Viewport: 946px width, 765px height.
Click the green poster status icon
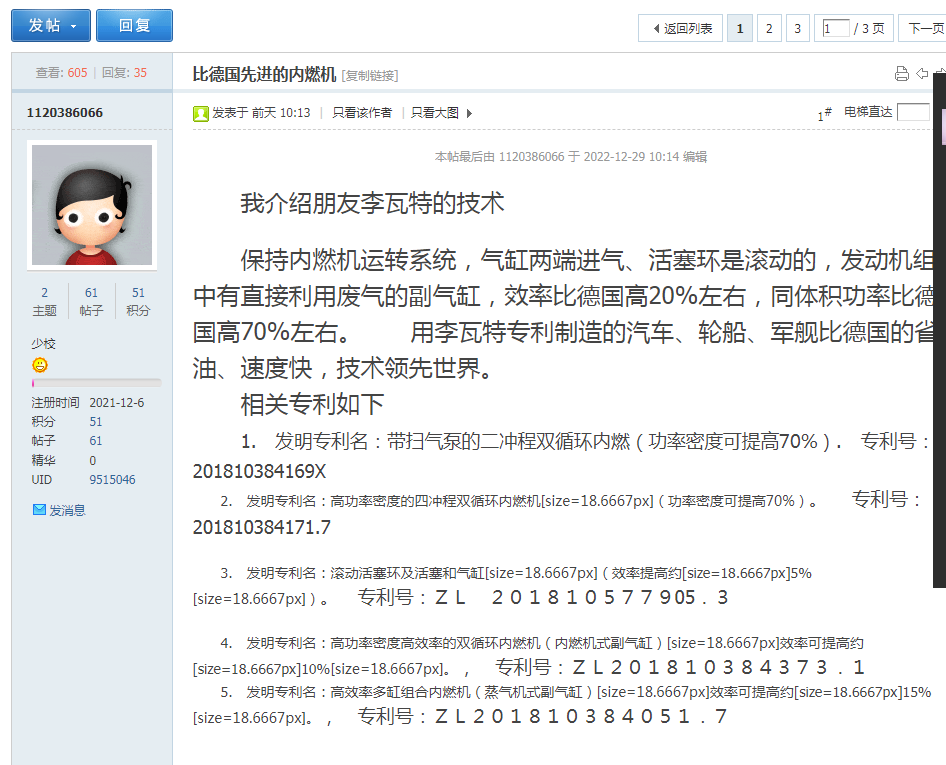(x=200, y=113)
